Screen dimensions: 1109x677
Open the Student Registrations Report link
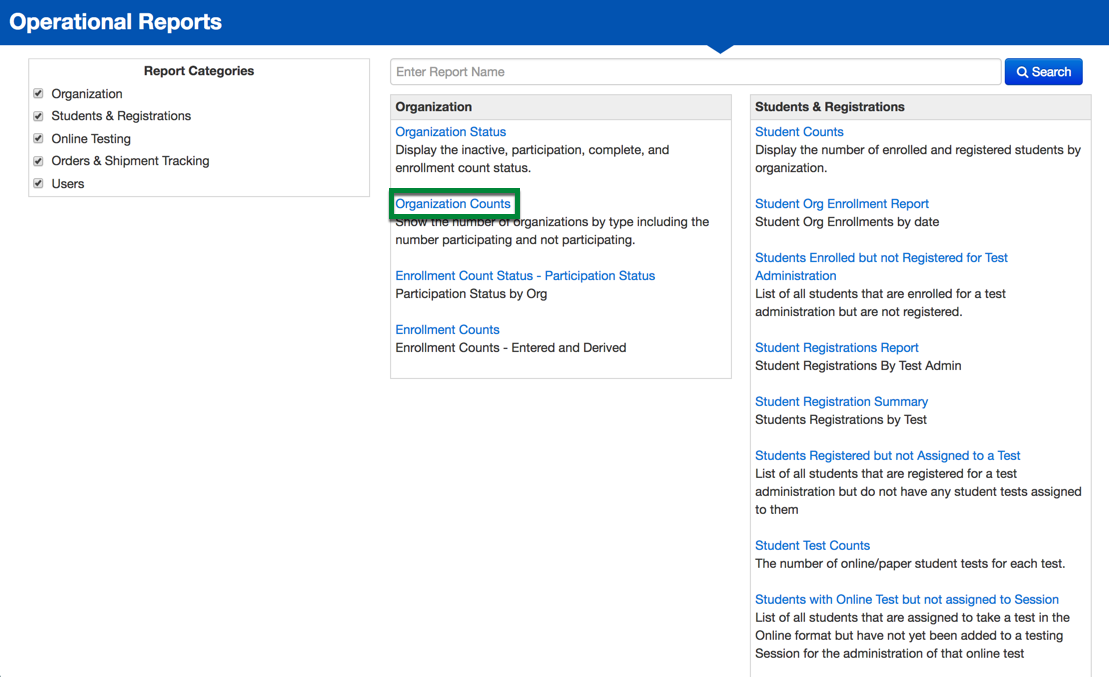coord(836,348)
